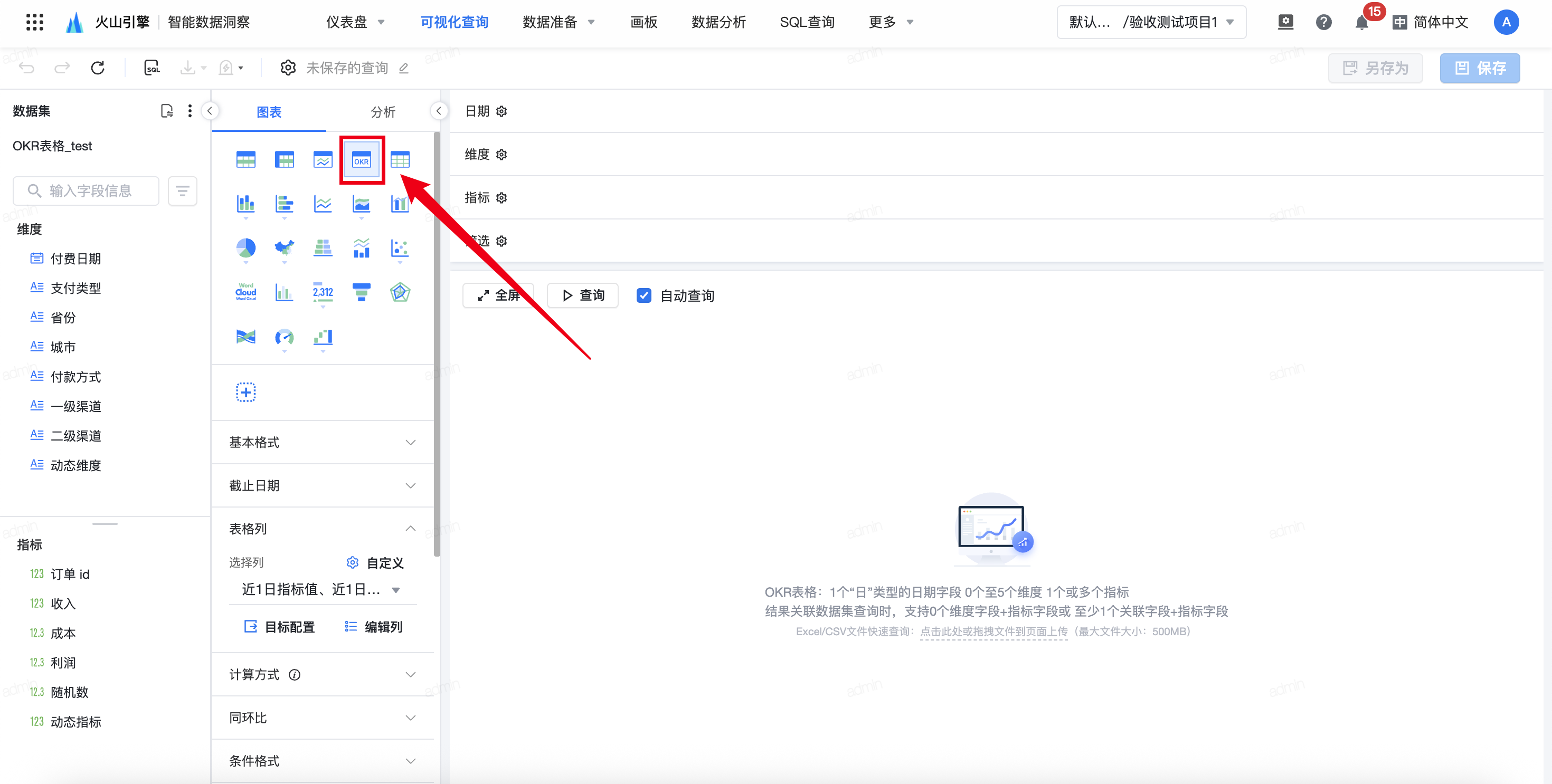Click the 指标 settings gear icon
This screenshot has width=1552, height=784.
click(x=501, y=198)
